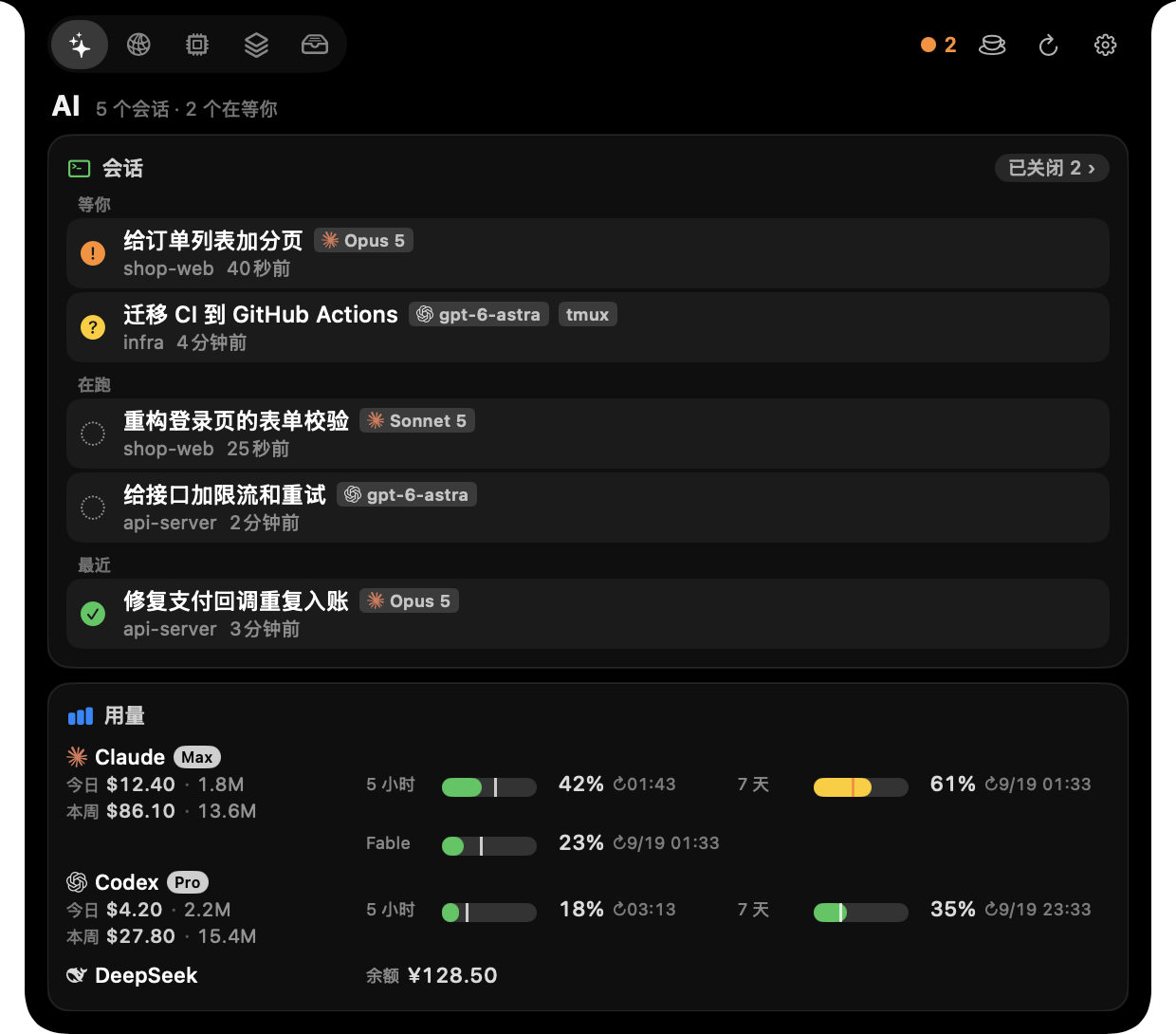1176x1034 pixels.
Task: Select the AI sparkle tab
Action: click(x=80, y=45)
